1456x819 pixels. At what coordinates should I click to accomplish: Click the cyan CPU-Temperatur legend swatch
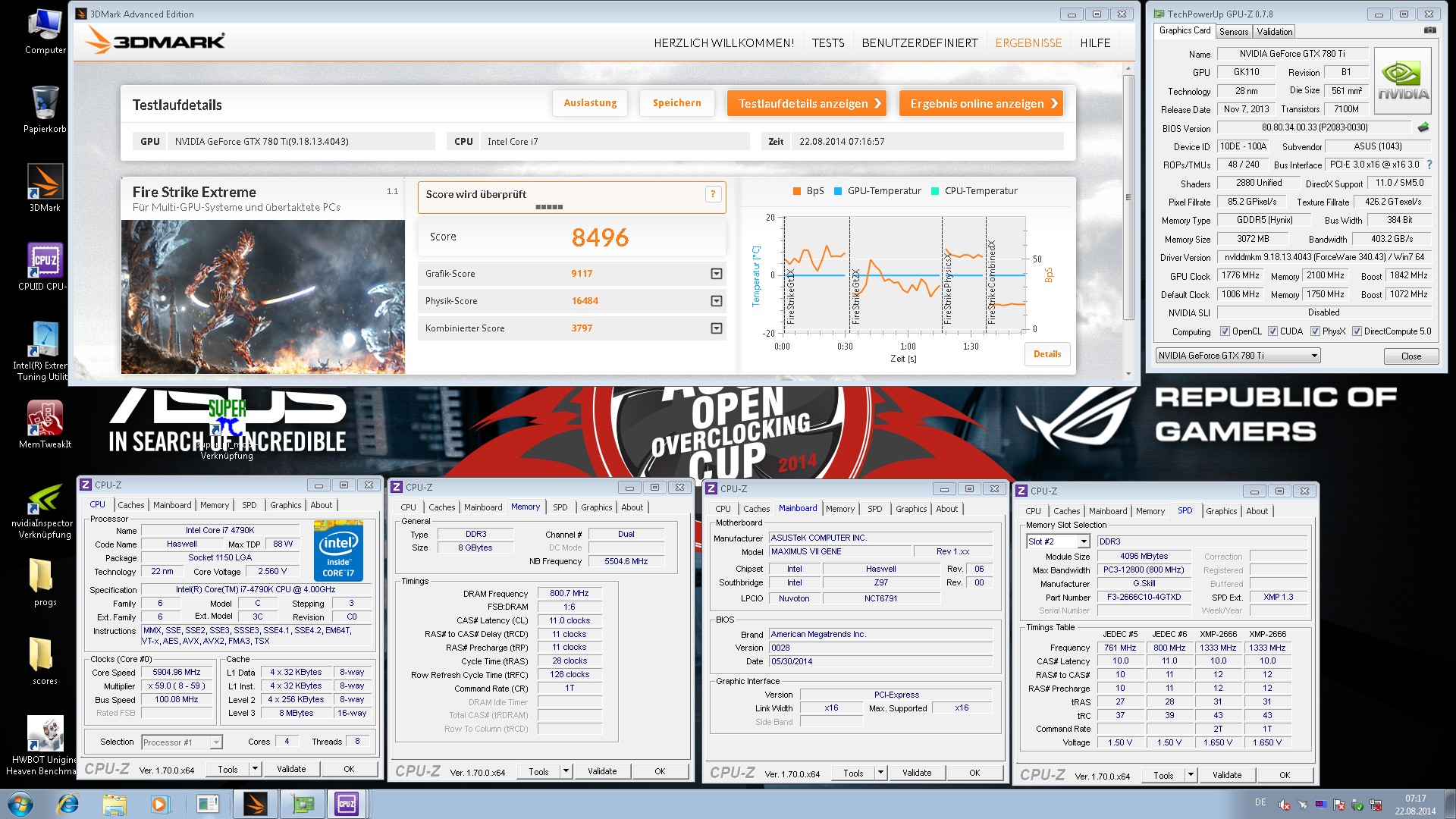pos(935,191)
